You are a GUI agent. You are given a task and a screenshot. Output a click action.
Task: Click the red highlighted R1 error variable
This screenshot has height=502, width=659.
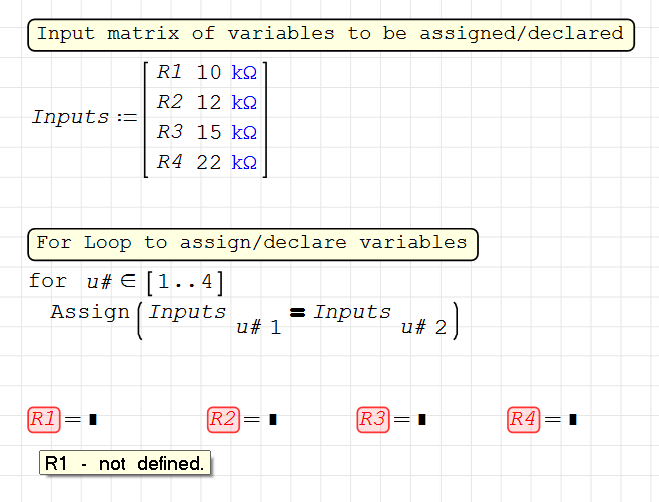pyautogui.click(x=43, y=420)
